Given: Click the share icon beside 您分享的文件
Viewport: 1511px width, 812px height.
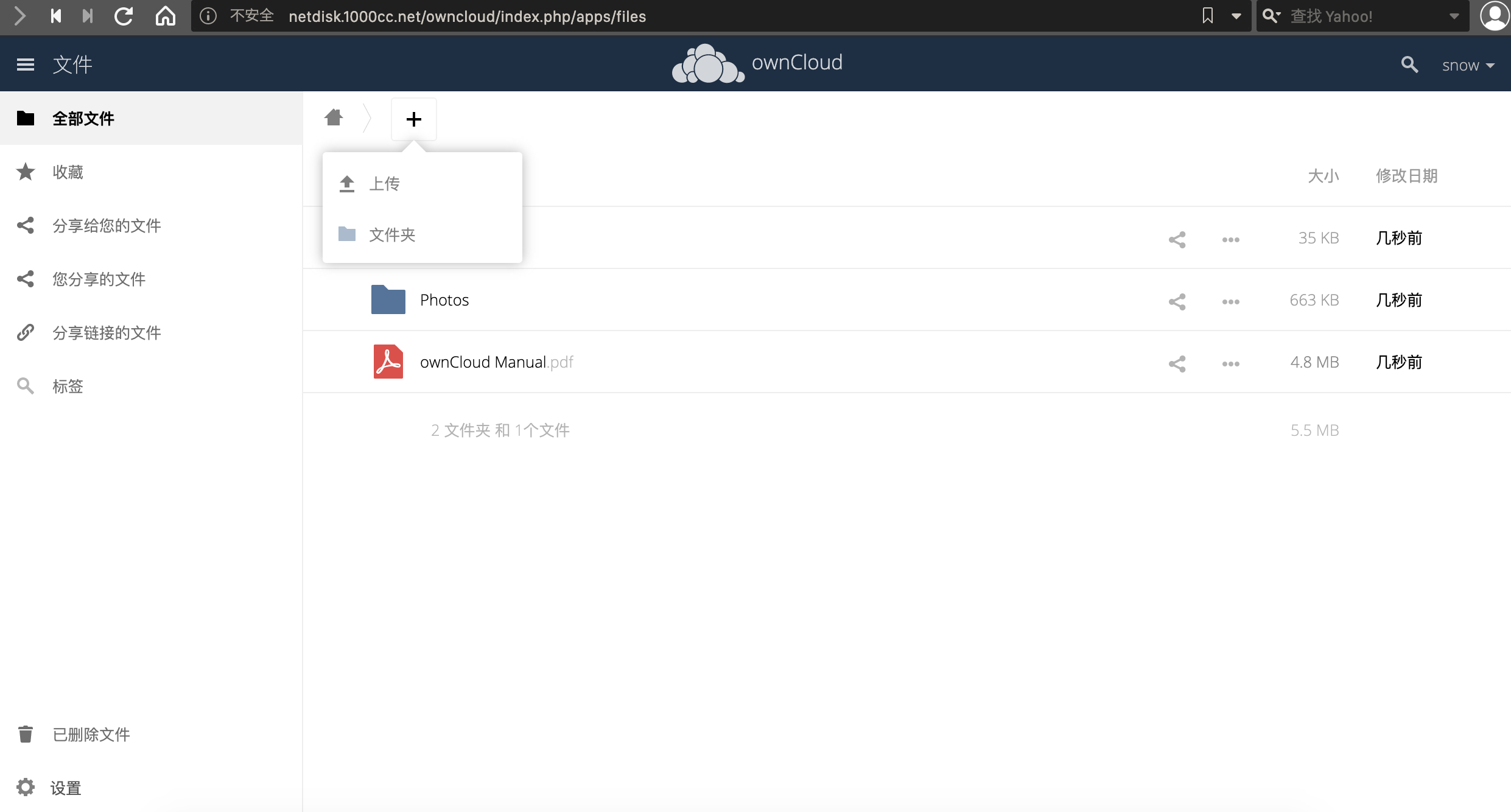Looking at the screenshot, I should (x=26, y=279).
